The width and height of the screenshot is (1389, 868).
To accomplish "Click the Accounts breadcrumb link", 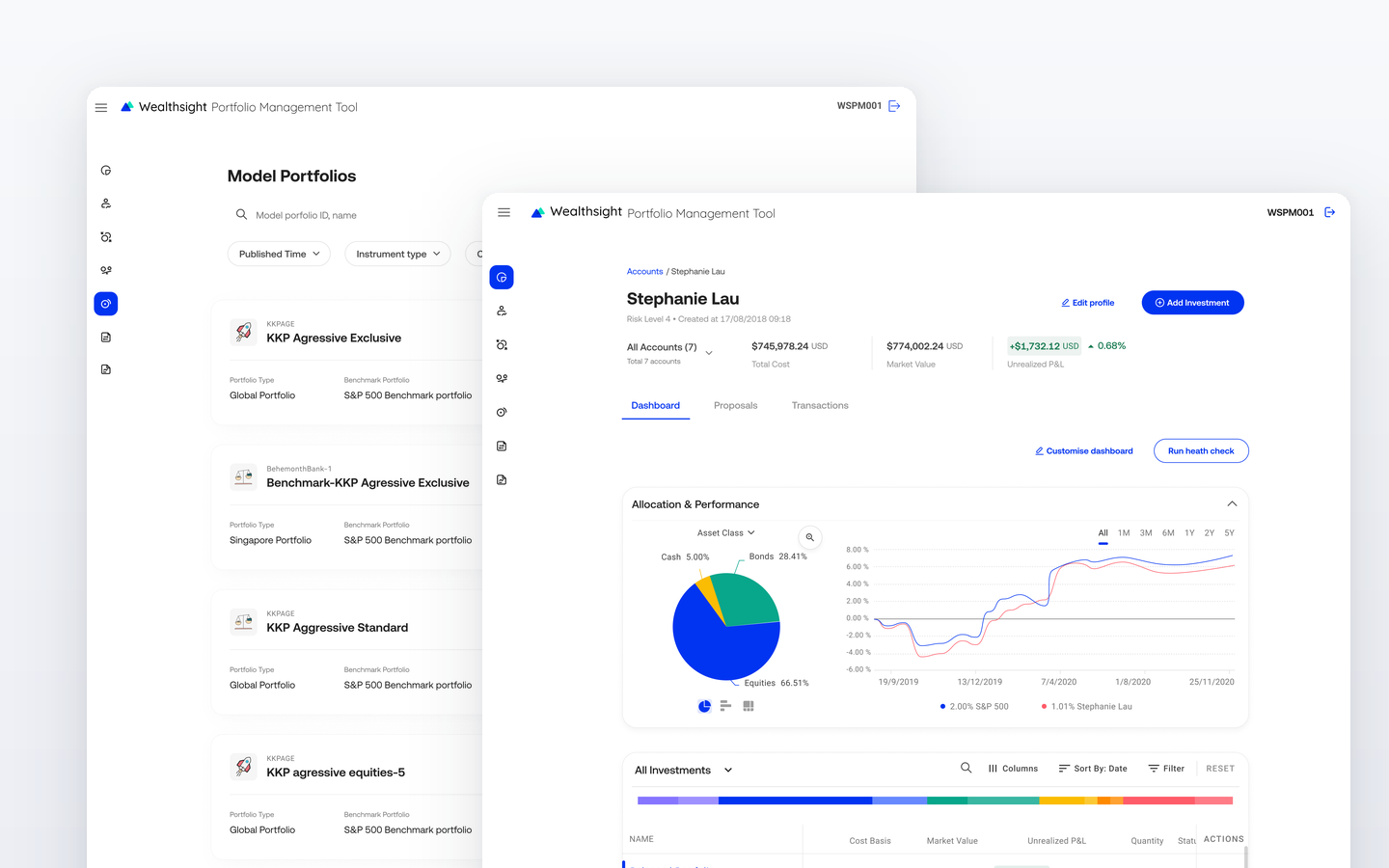I will click(x=645, y=272).
